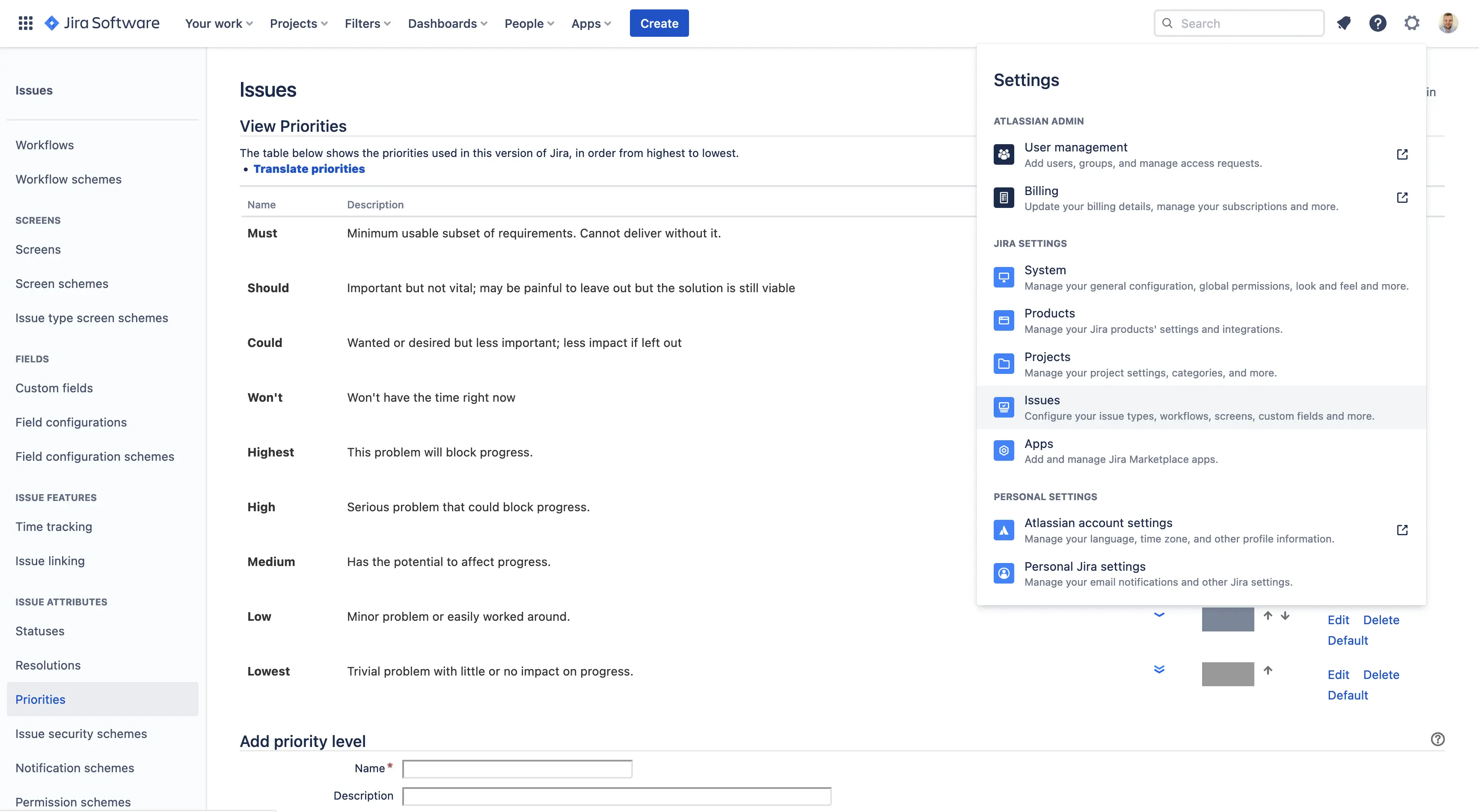Screen dimensions: 1479x812
Task: Click the System settings icon
Action: click(x=1004, y=277)
